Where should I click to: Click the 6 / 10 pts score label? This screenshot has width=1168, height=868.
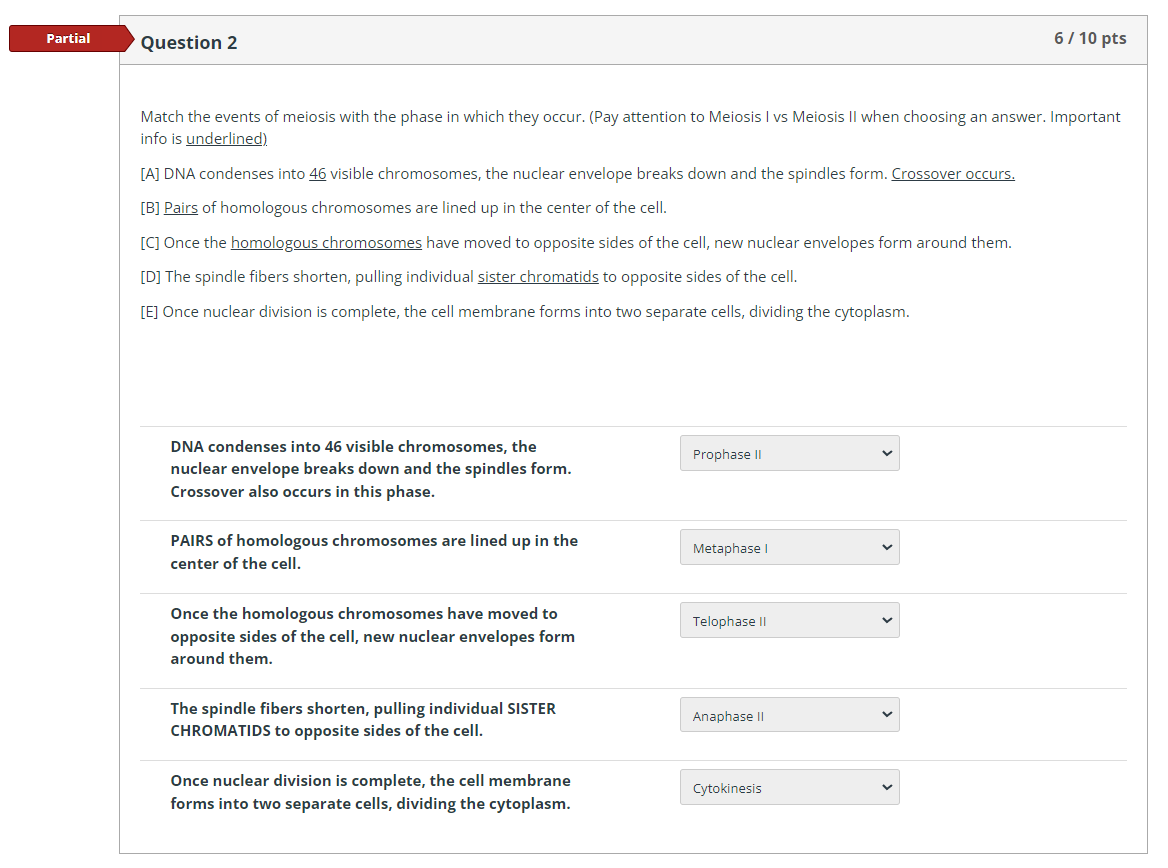tap(1090, 38)
